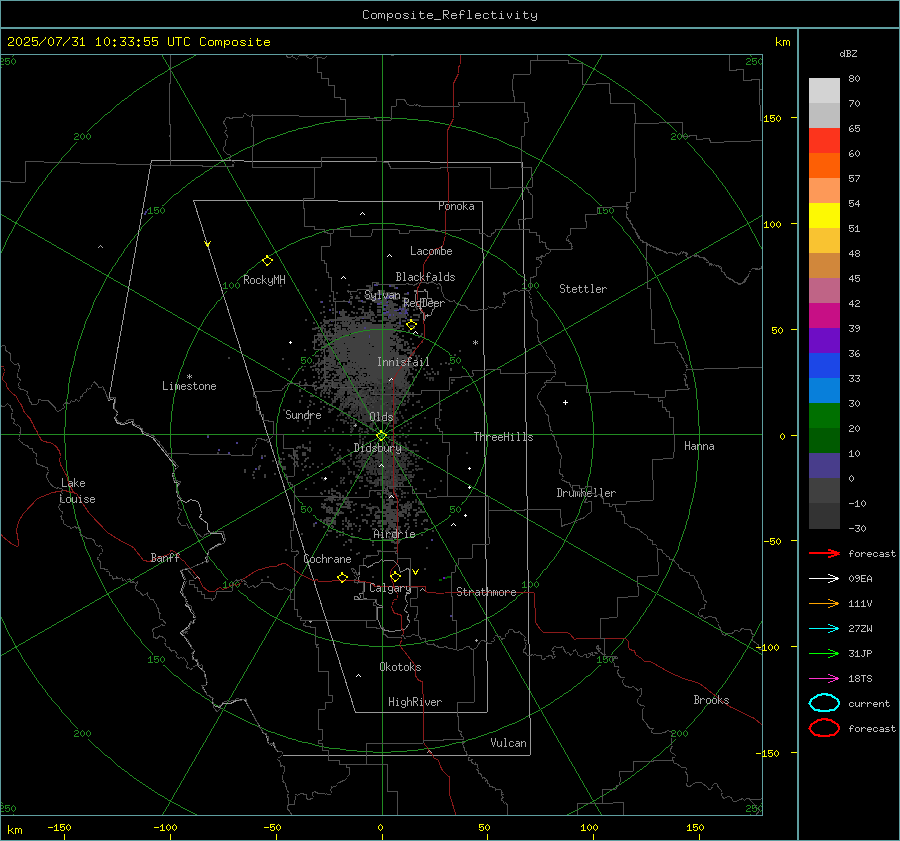Select the purple swatch between 39 and 36
Image resolution: width=900 pixels, height=841 pixels.
point(824,340)
